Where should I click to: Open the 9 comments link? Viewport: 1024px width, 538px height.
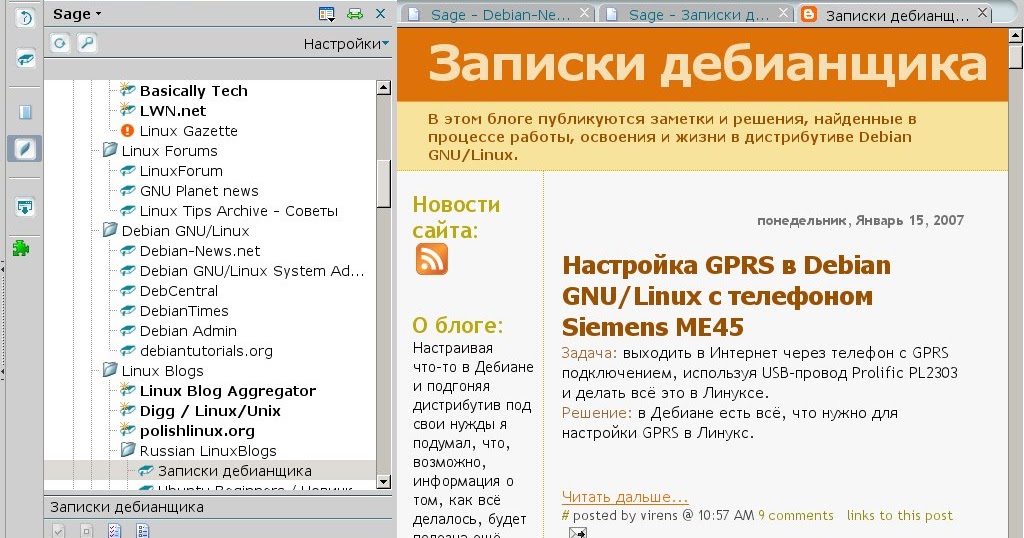pos(795,516)
